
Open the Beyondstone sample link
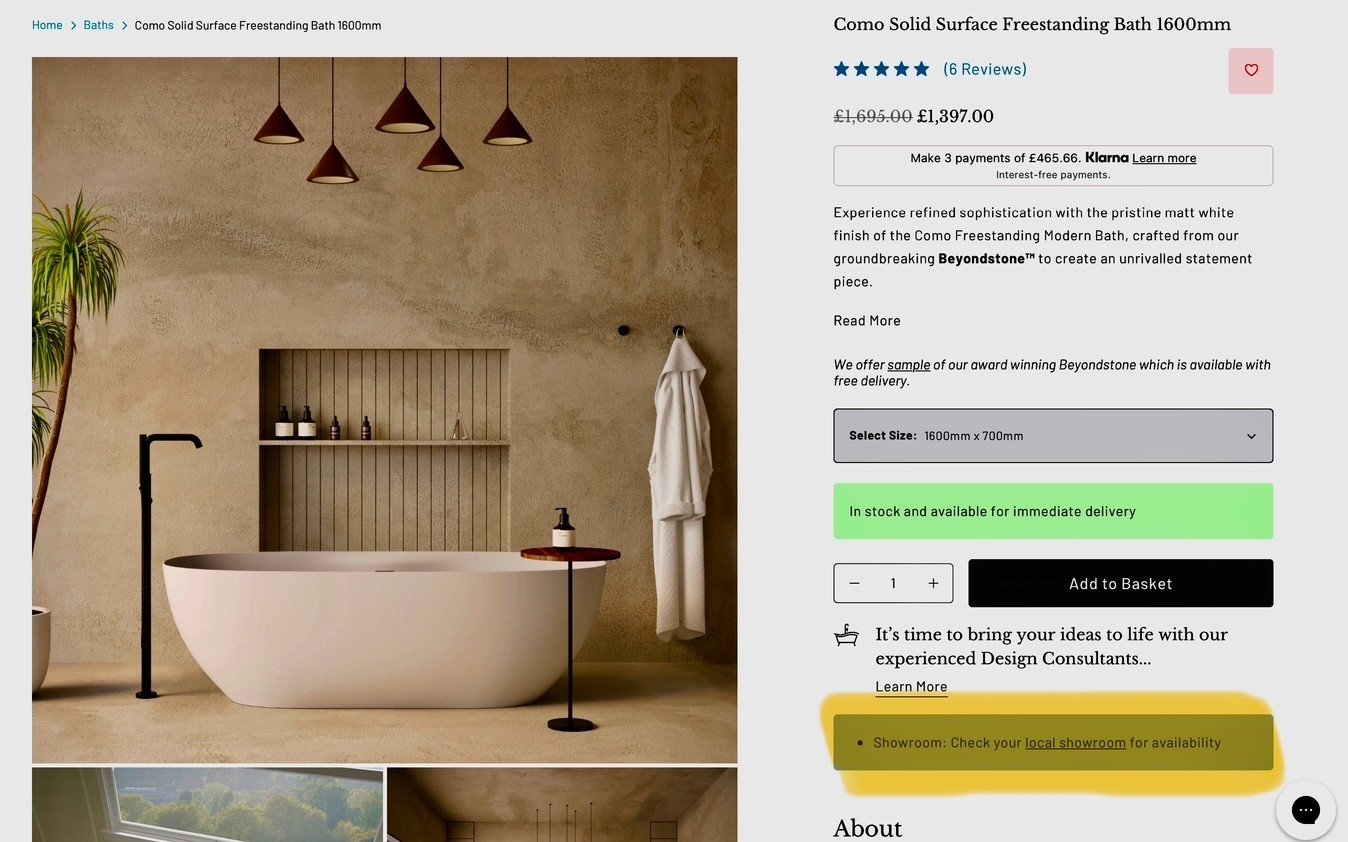pos(909,365)
